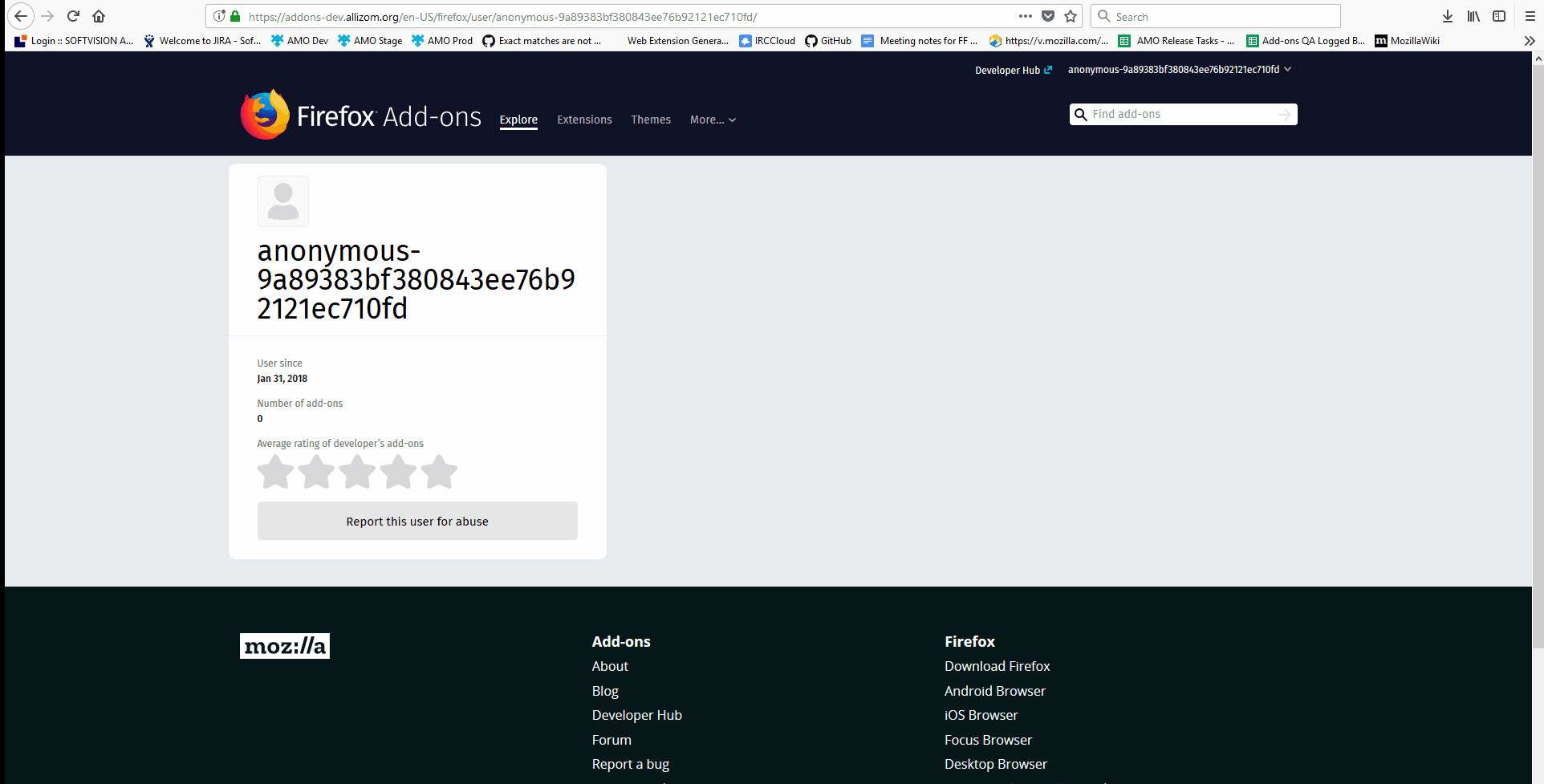Click the magnifier icon in Find add-ons

coord(1081,115)
